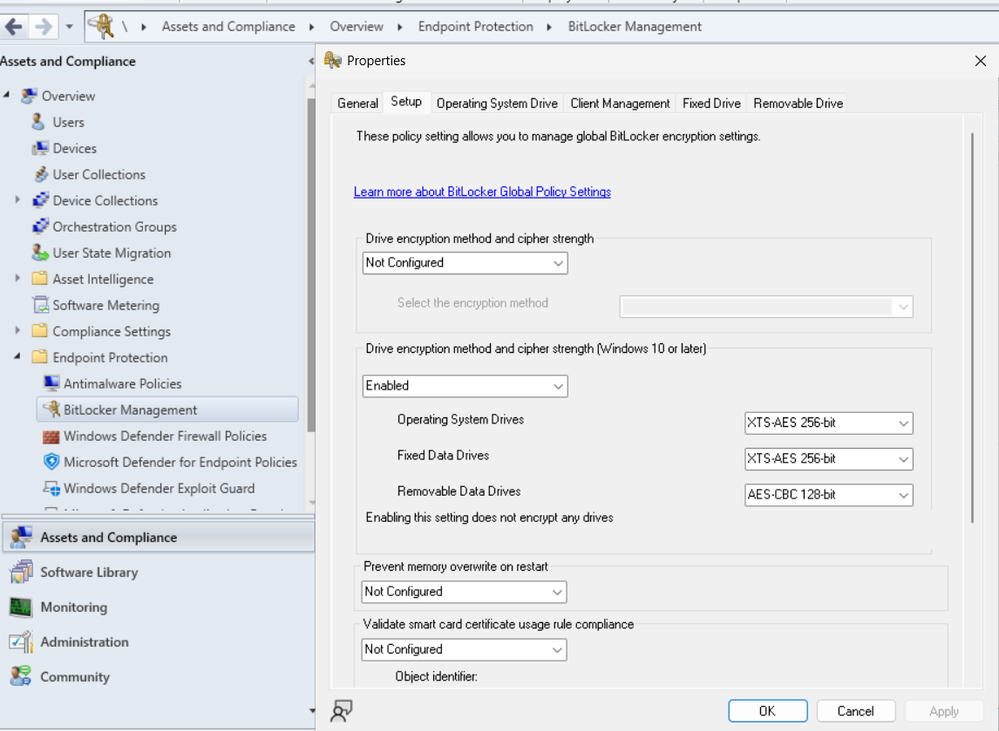The width and height of the screenshot is (999, 731).
Task: Click Assets and Compliance in breadcrumb
Action: coord(228,27)
